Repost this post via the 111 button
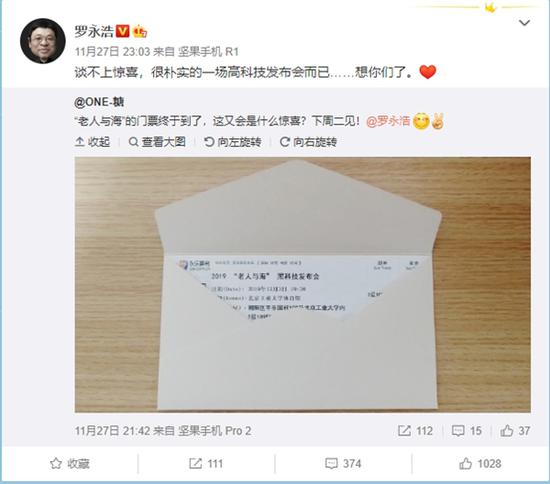The width and height of the screenshot is (550, 484). click(x=206, y=464)
